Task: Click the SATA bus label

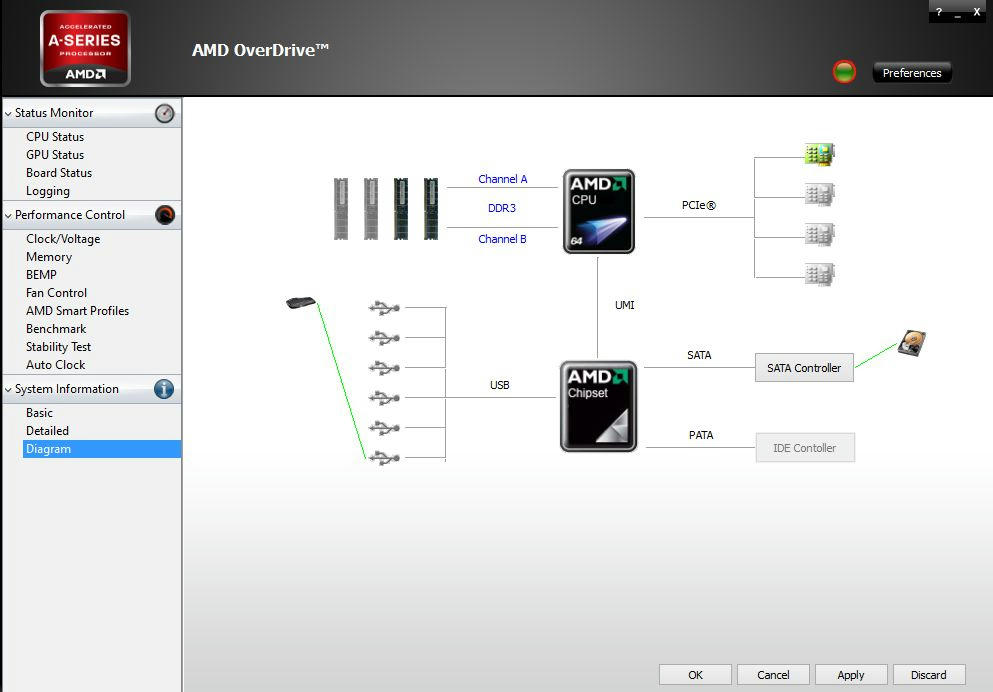Action: coord(699,355)
